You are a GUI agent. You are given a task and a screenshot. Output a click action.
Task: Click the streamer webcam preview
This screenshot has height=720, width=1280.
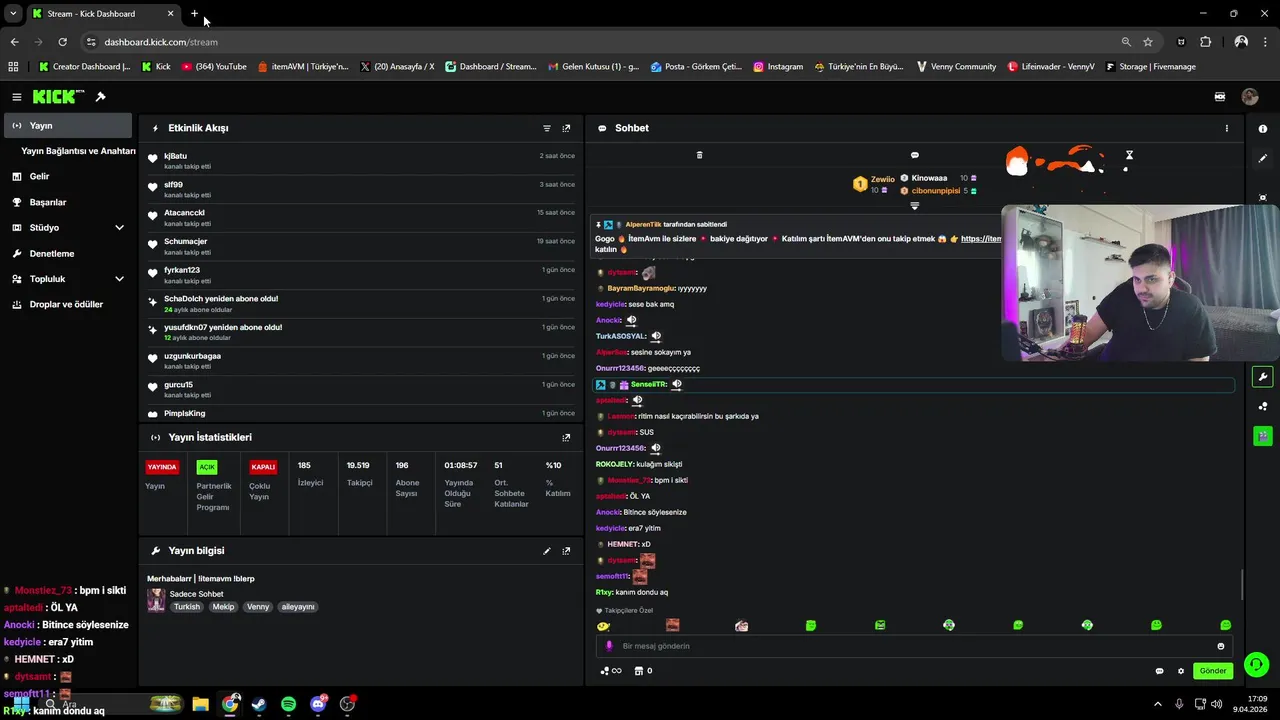point(1140,283)
